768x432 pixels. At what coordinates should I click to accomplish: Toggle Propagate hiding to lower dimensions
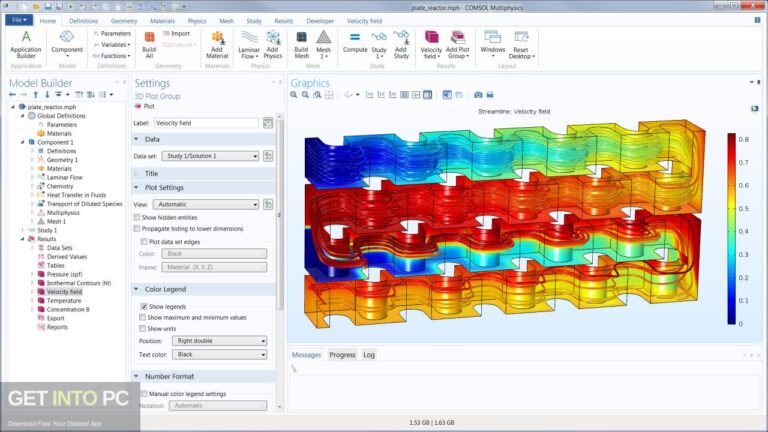pyautogui.click(x=137, y=228)
